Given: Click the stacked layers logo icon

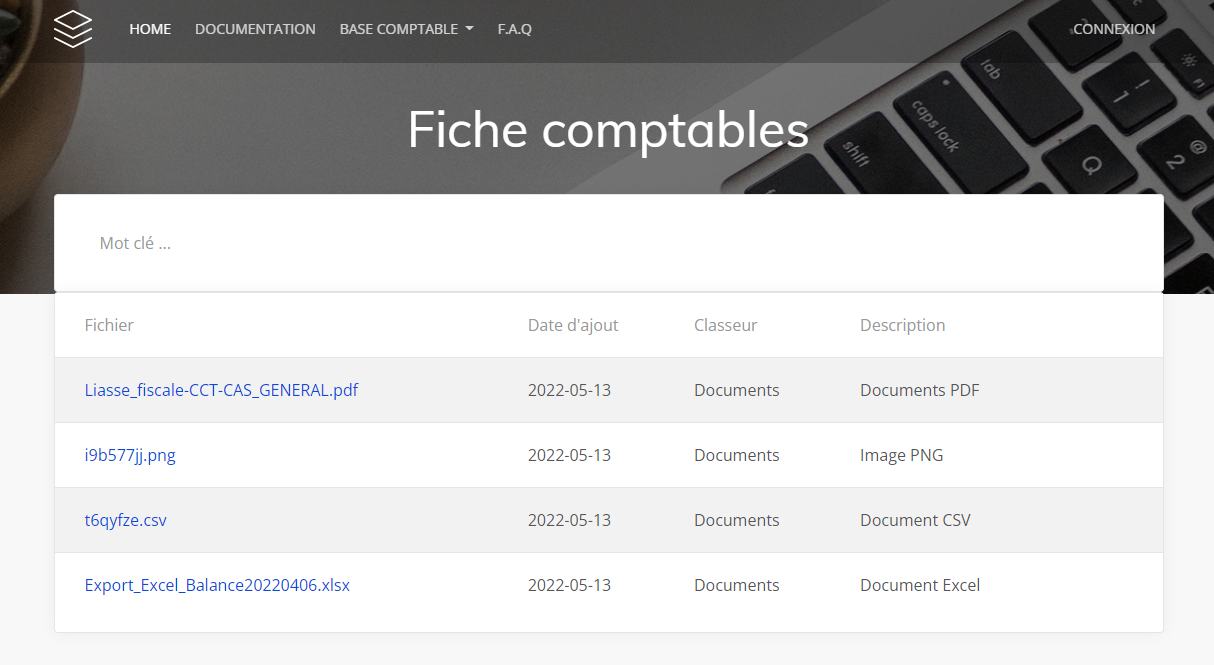Looking at the screenshot, I should (x=72, y=29).
